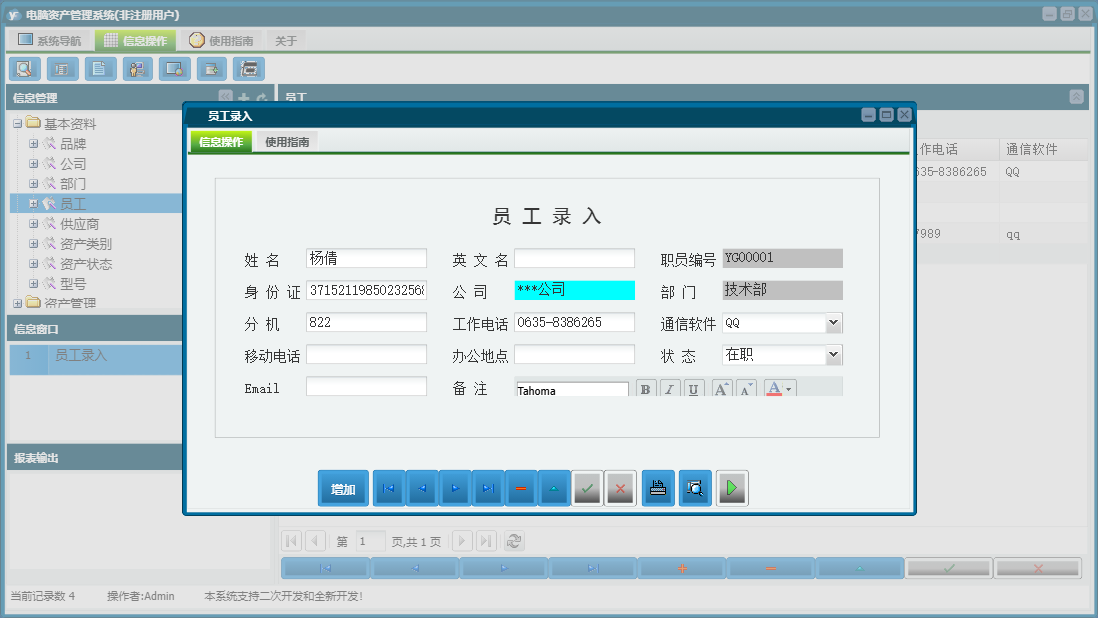The width and height of the screenshot is (1098, 618).
Task: Click the green play arrow button
Action: tap(732, 488)
